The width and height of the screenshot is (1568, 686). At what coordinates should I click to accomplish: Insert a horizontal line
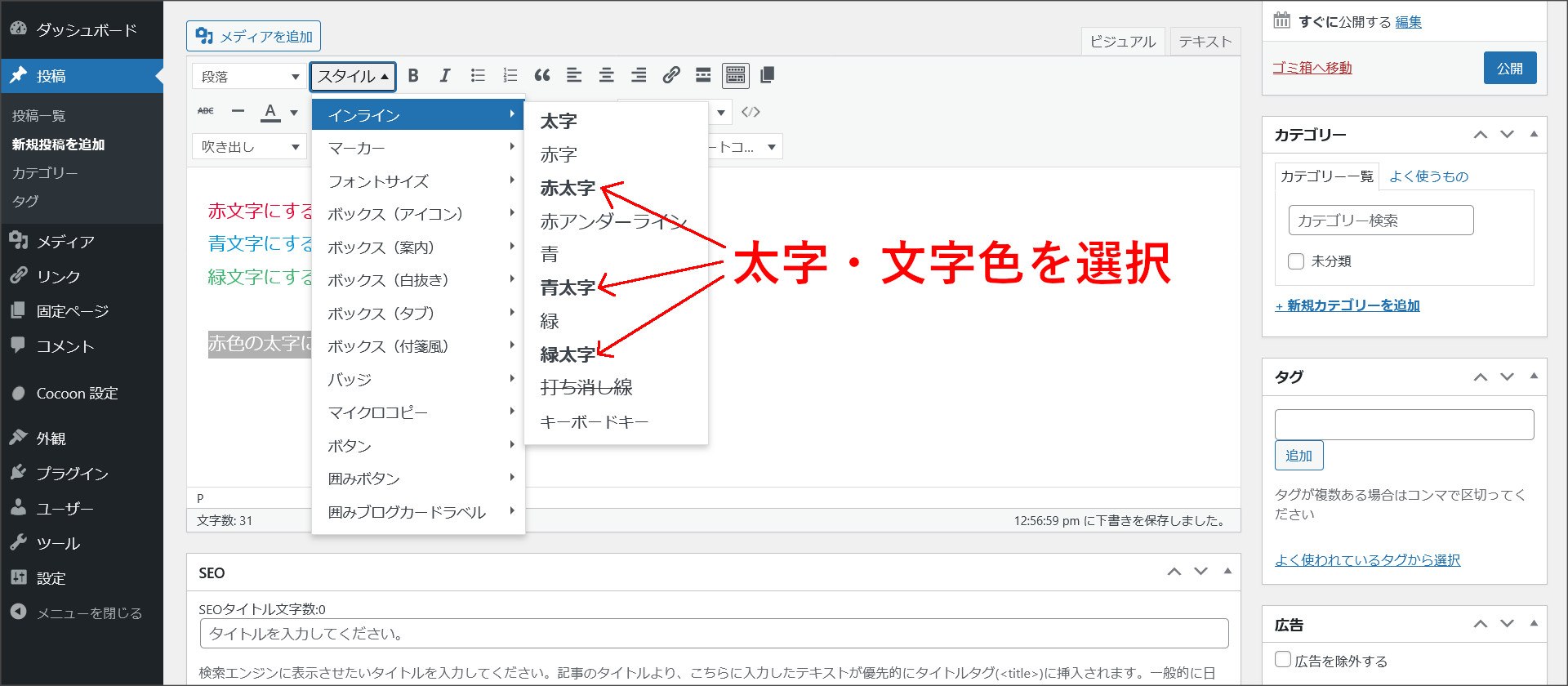[238, 111]
